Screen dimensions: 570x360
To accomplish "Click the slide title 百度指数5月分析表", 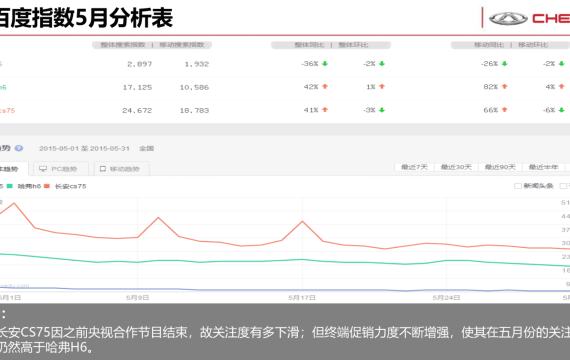I will 86,18.
